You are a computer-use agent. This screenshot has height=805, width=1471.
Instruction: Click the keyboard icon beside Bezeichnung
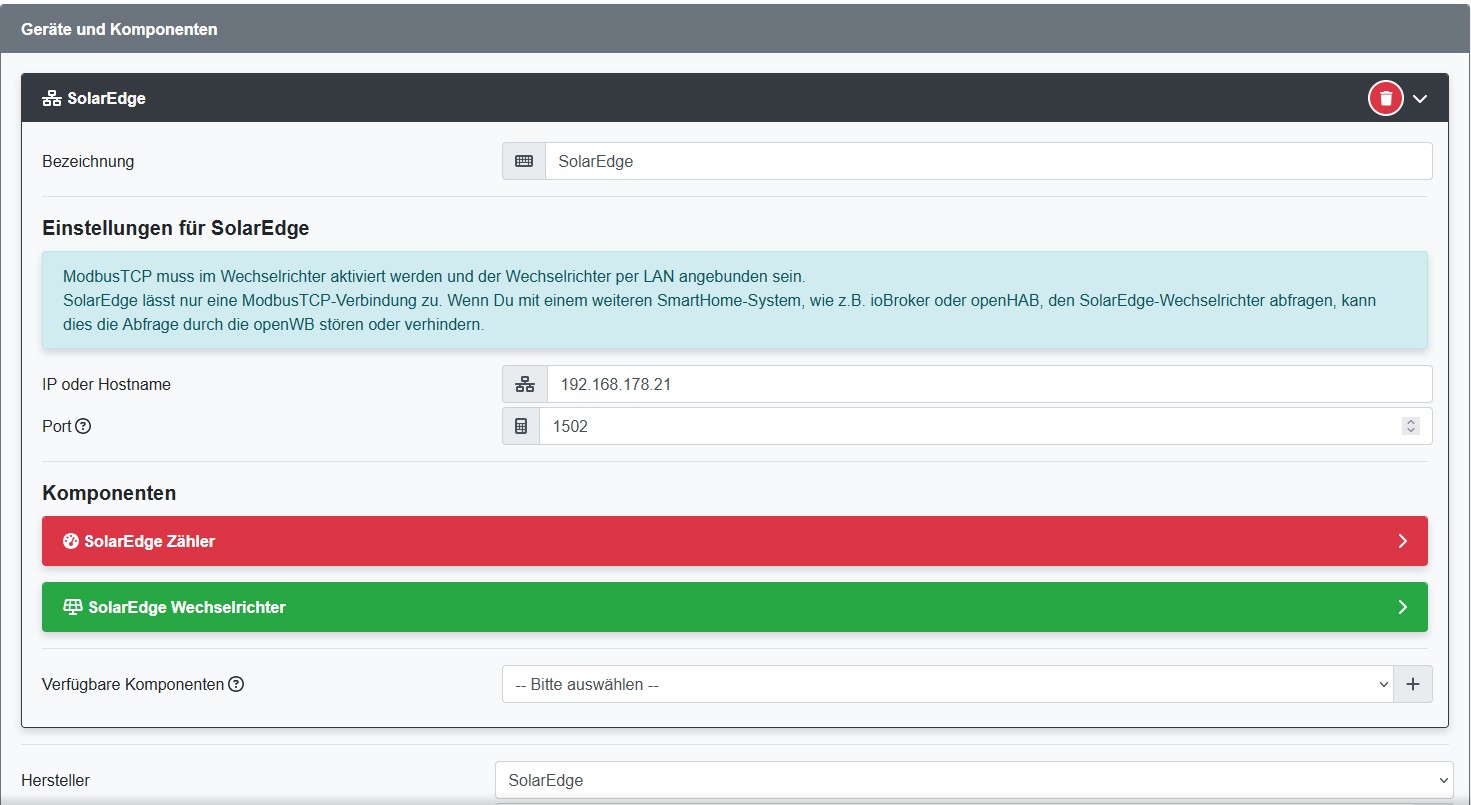click(x=524, y=161)
